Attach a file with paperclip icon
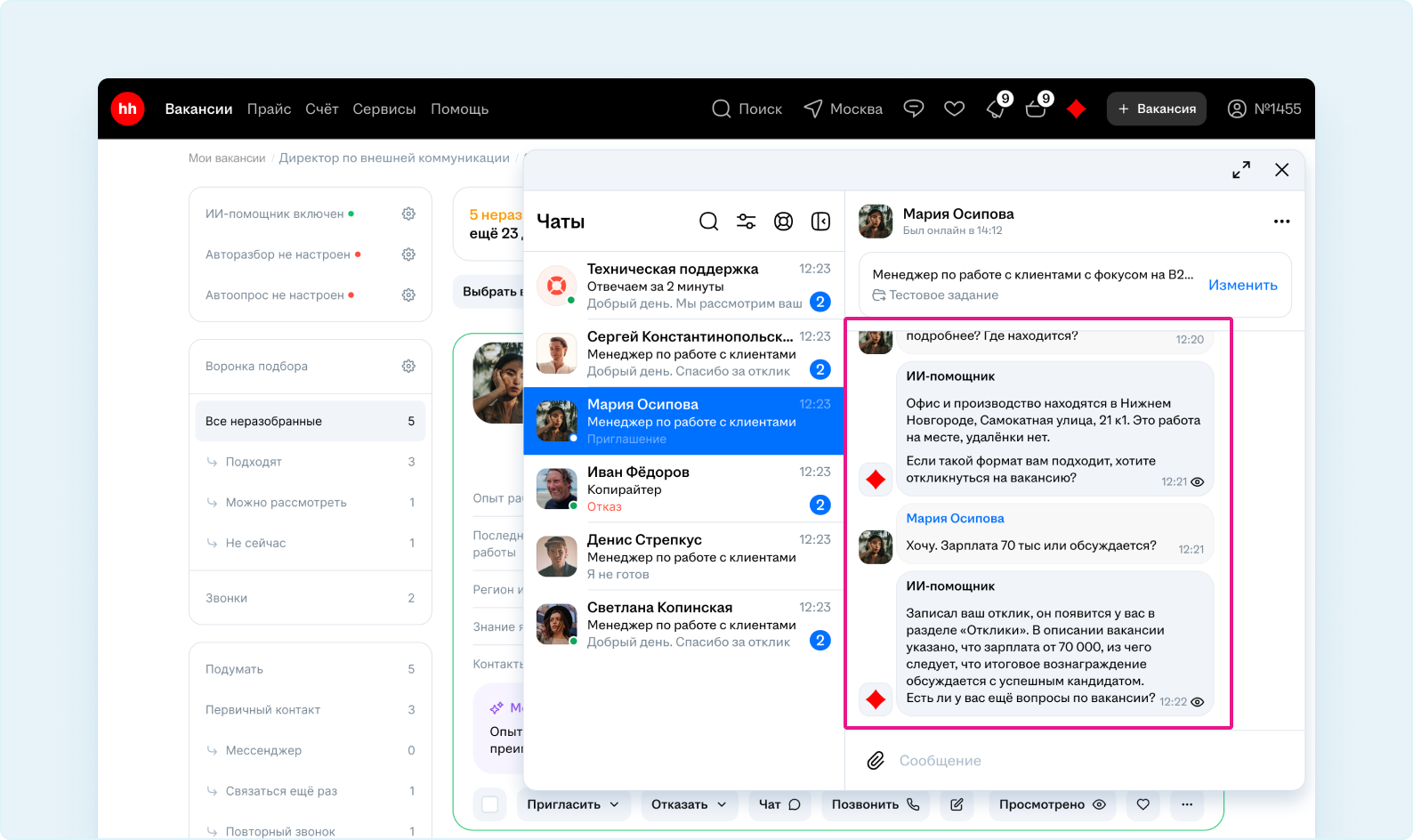1413x840 pixels. click(876, 761)
